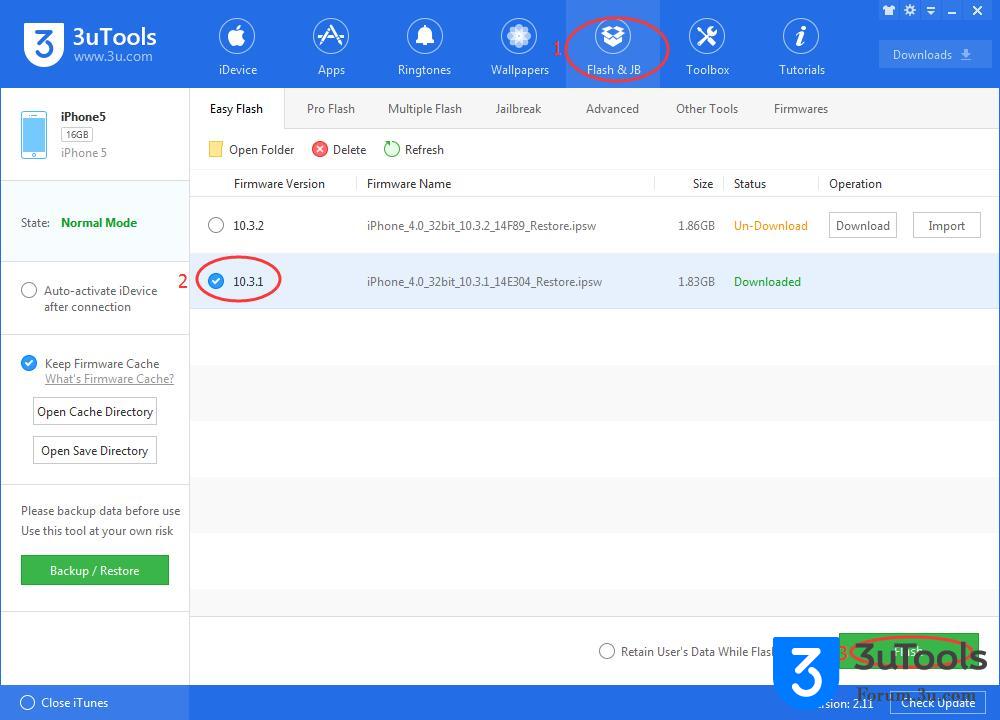Open the Apps section
Viewport: 1000px width, 720px height.
[331, 48]
